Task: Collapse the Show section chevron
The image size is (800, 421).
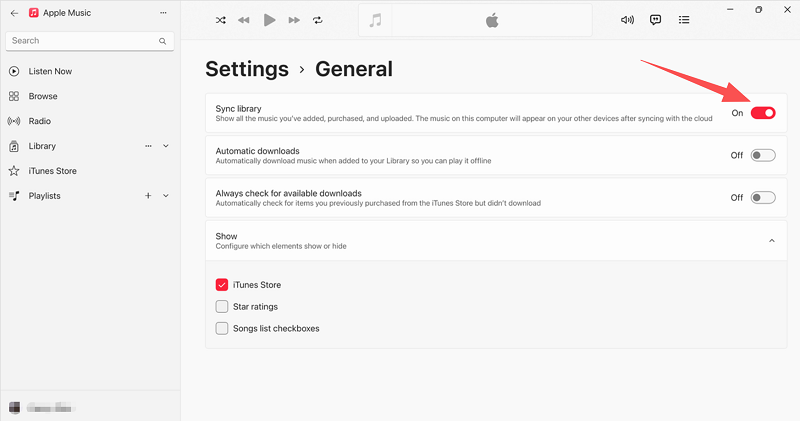Action: pos(772,241)
